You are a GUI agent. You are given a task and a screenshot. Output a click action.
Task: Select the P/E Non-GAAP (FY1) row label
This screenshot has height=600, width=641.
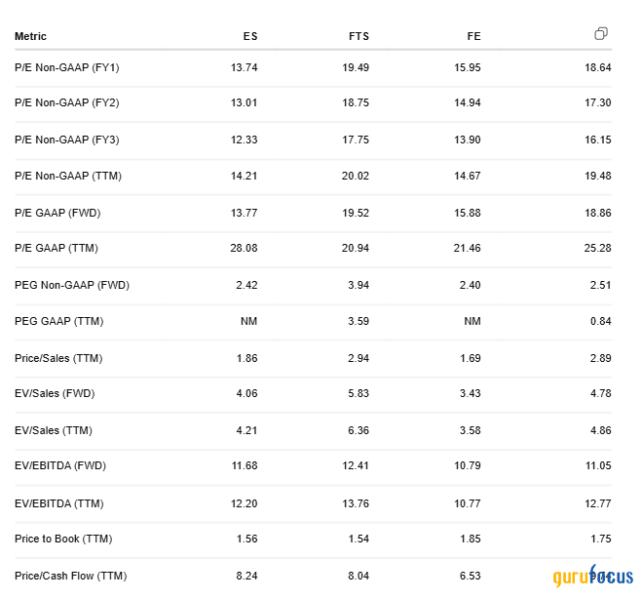pyautogui.click(x=67, y=67)
